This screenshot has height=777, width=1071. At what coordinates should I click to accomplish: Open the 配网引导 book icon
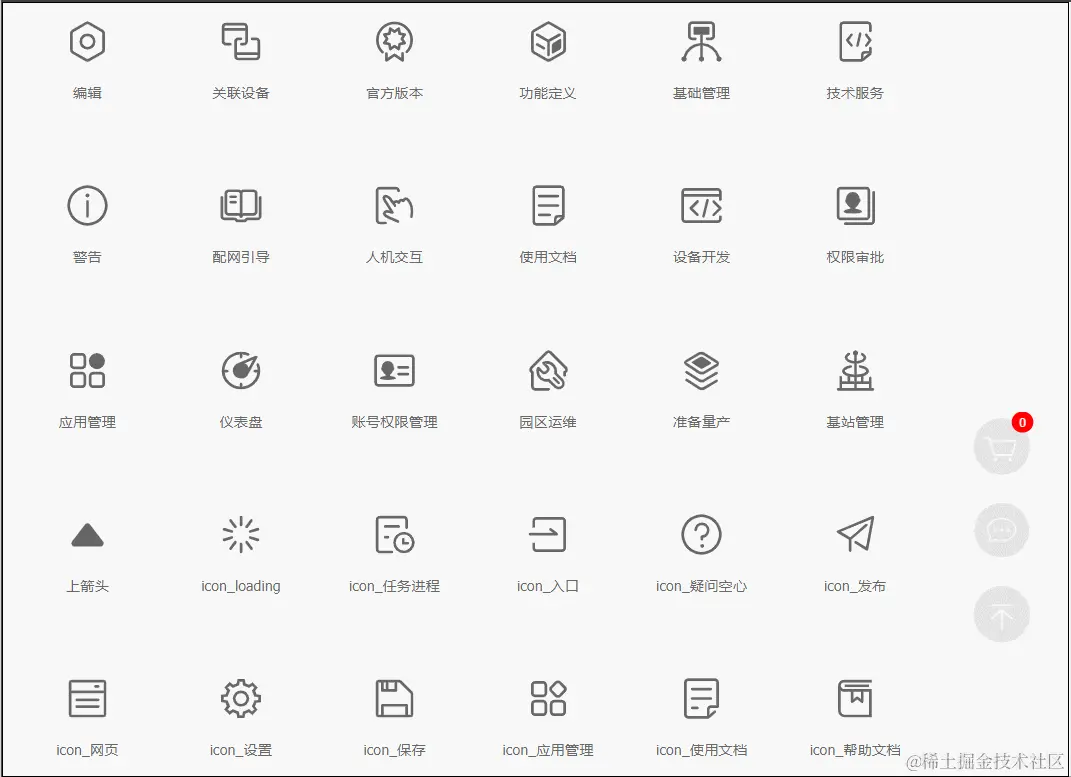(x=240, y=205)
